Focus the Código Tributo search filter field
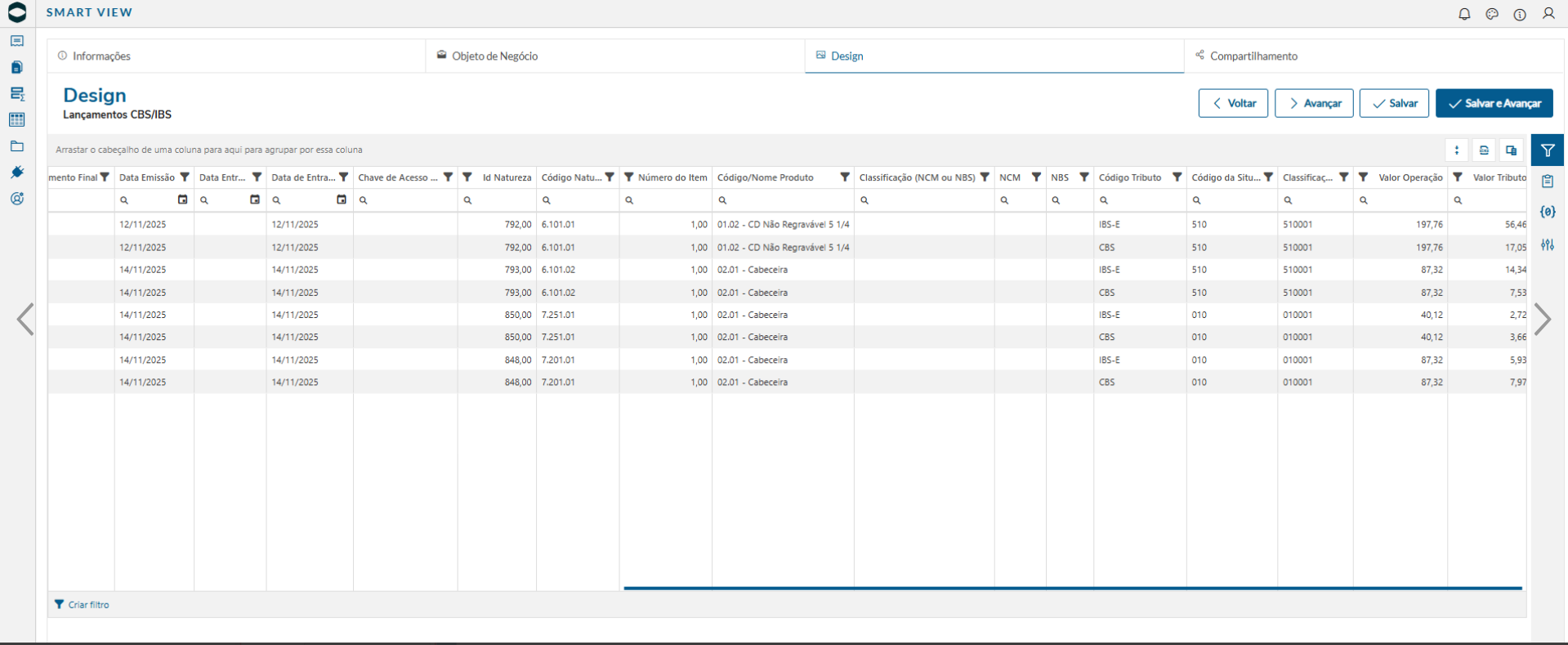This screenshot has height=645, width=1568. click(x=1140, y=200)
